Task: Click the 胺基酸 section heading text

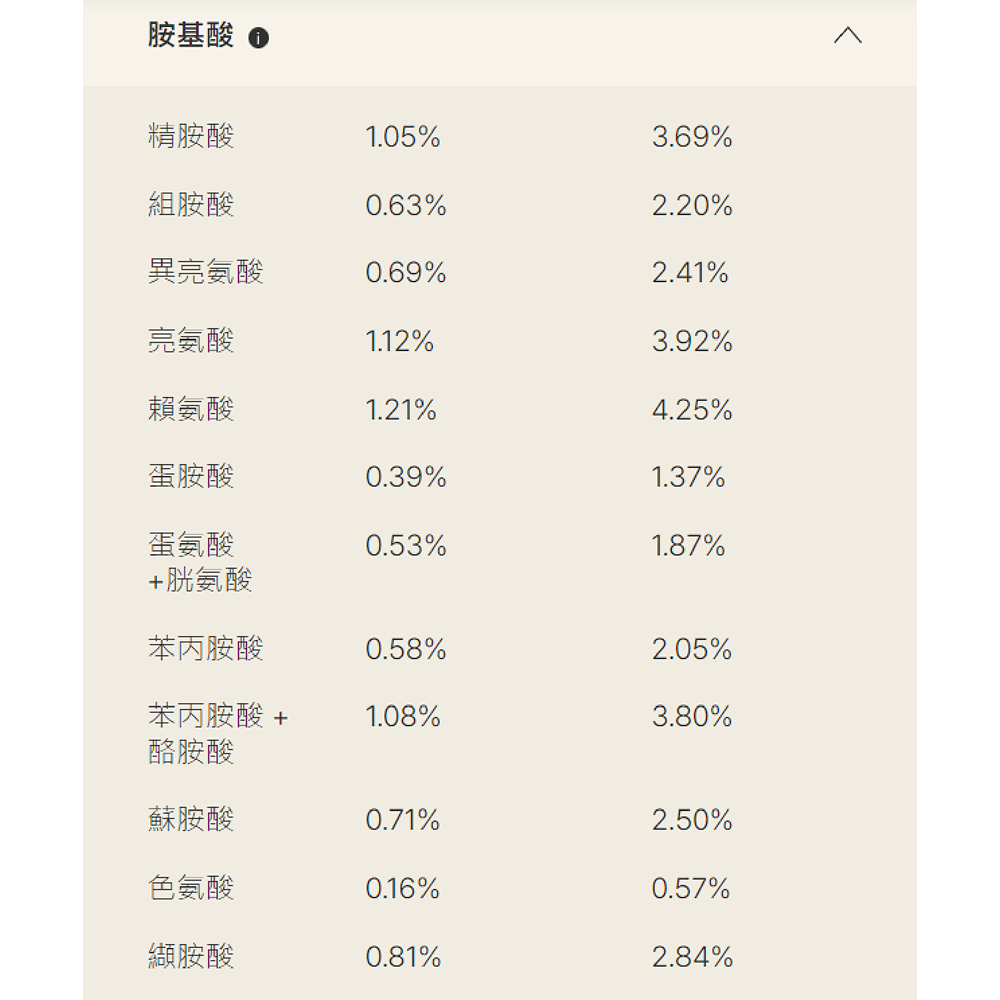Action: [x=190, y=37]
